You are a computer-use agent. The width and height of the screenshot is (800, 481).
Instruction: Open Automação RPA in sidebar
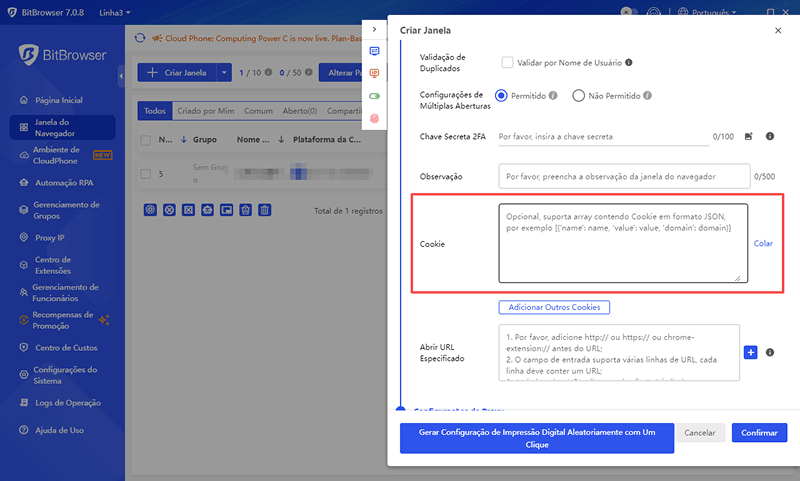62,183
